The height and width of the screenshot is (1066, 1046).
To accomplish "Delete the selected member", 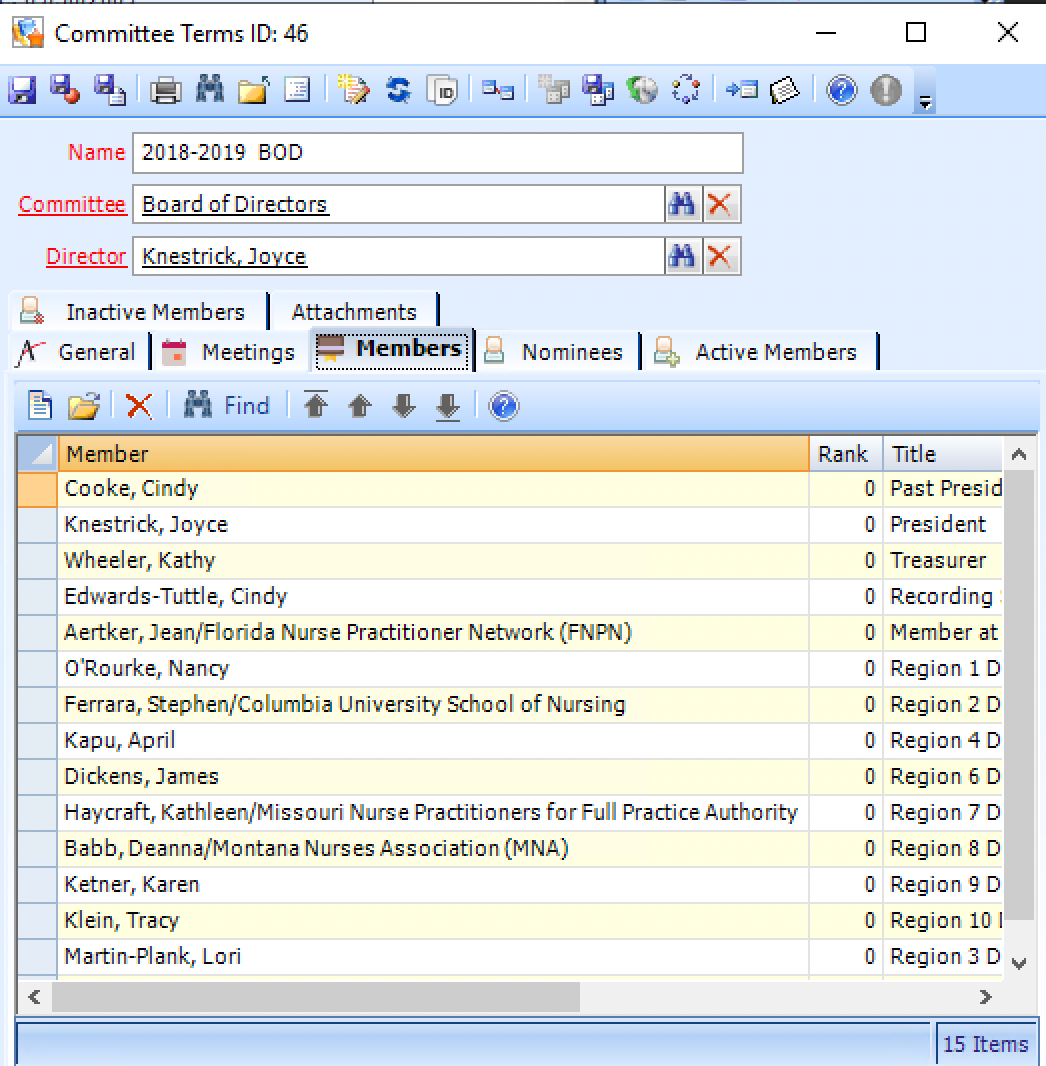I will coord(137,405).
